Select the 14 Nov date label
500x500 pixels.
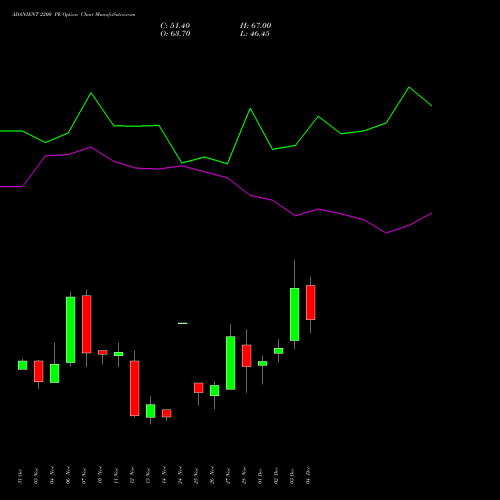tap(164, 476)
